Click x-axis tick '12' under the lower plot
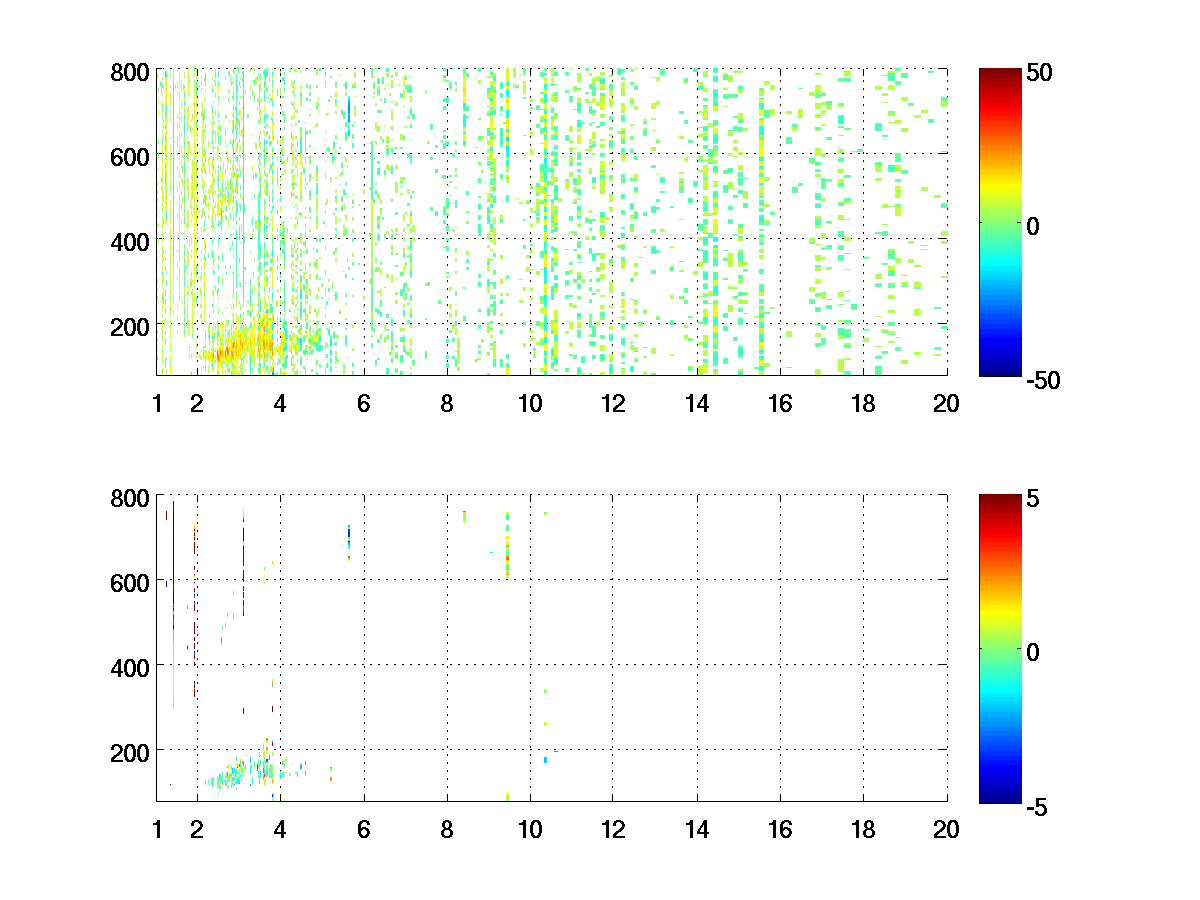Image resolution: width=1200 pixels, height=900 pixels. tap(613, 829)
